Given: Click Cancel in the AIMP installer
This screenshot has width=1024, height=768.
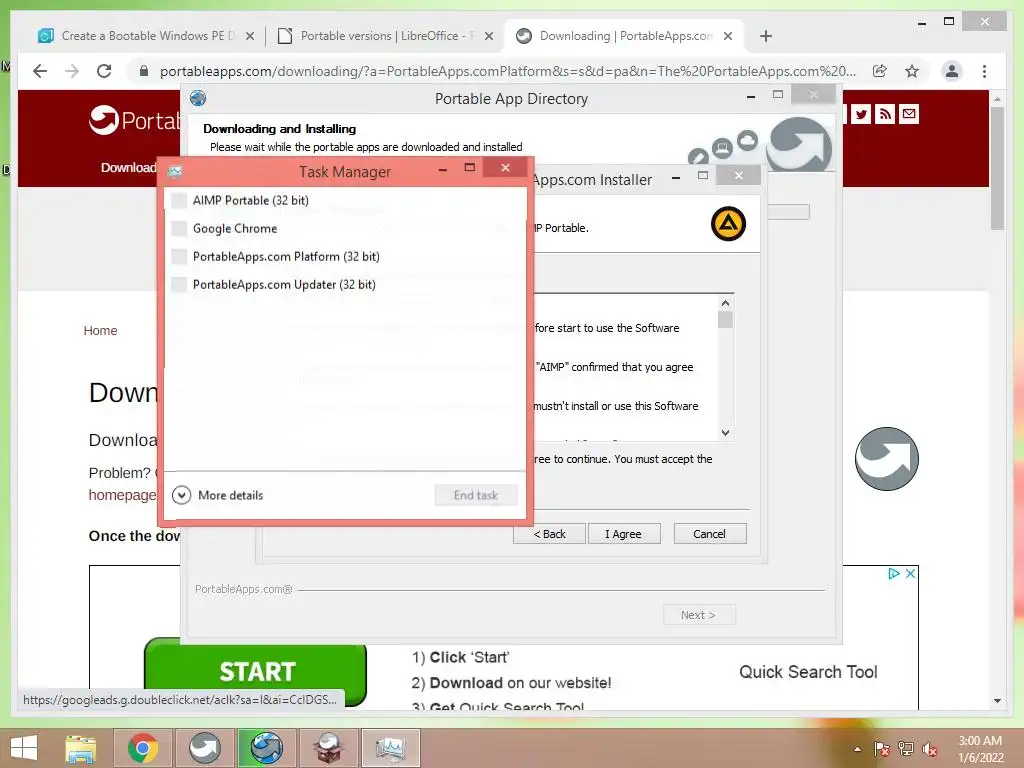Looking at the screenshot, I should click(x=710, y=534).
